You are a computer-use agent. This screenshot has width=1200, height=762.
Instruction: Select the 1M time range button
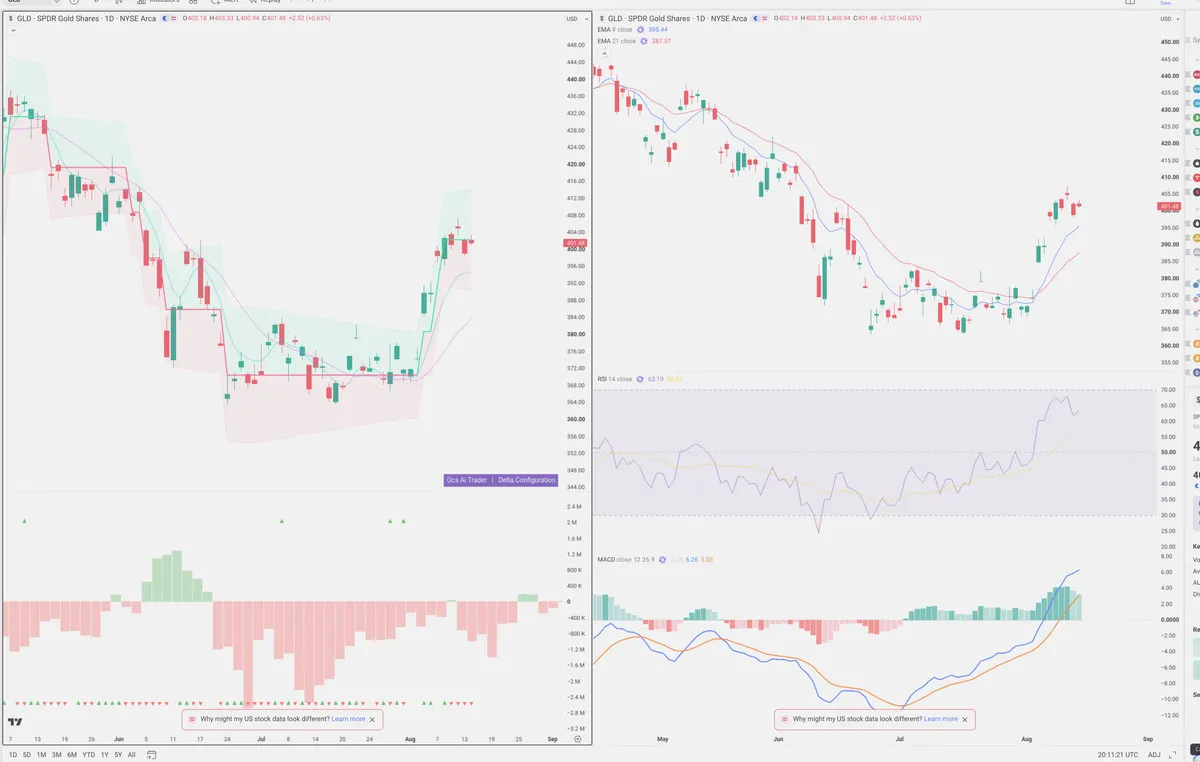click(x=41, y=754)
